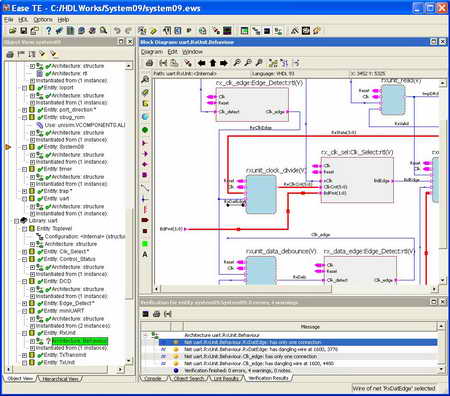Viewport: 450px width, 396px height.
Task: Click the Save disk icon in main toolbar
Action: [x=23, y=31]
